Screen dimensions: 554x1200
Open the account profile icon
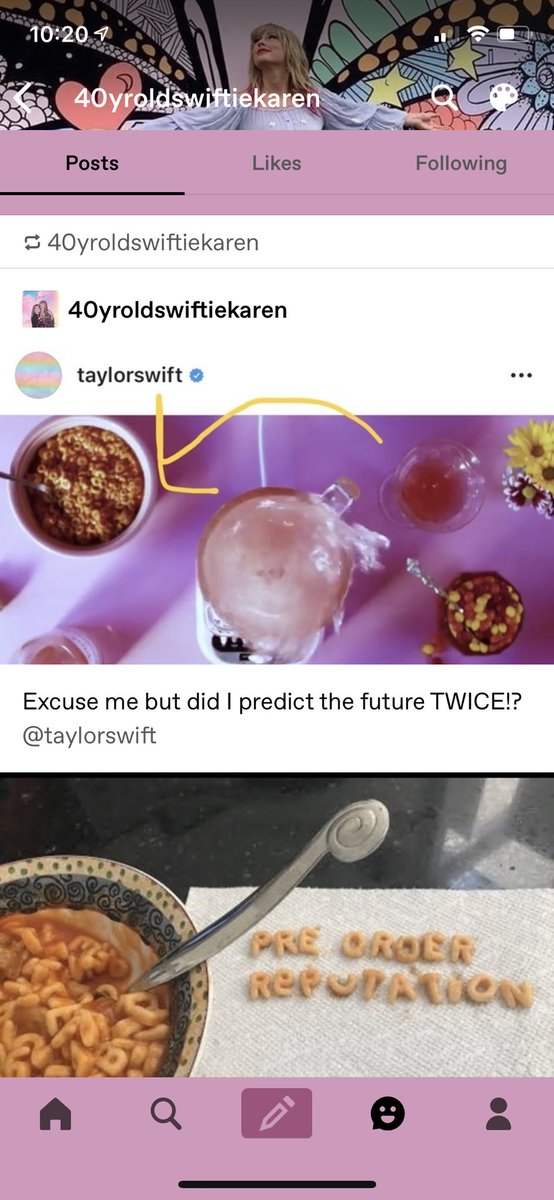(498, 1113)
